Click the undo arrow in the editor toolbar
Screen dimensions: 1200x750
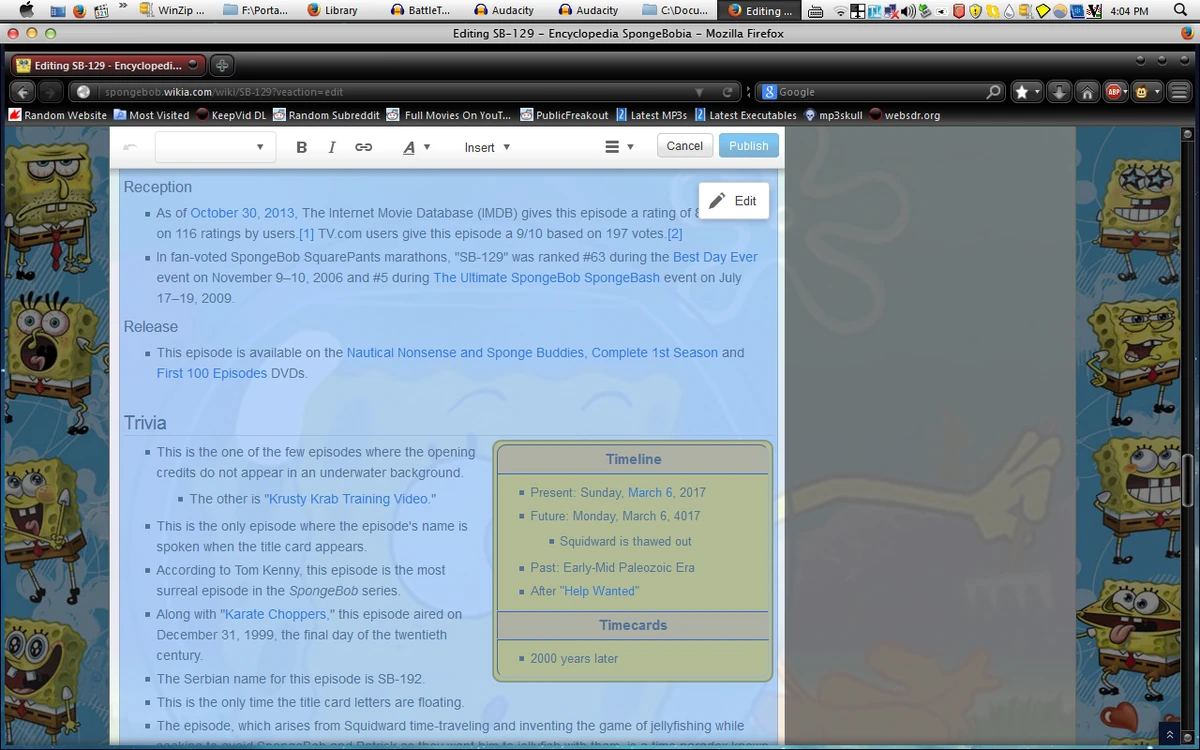(x=130, y=147)
